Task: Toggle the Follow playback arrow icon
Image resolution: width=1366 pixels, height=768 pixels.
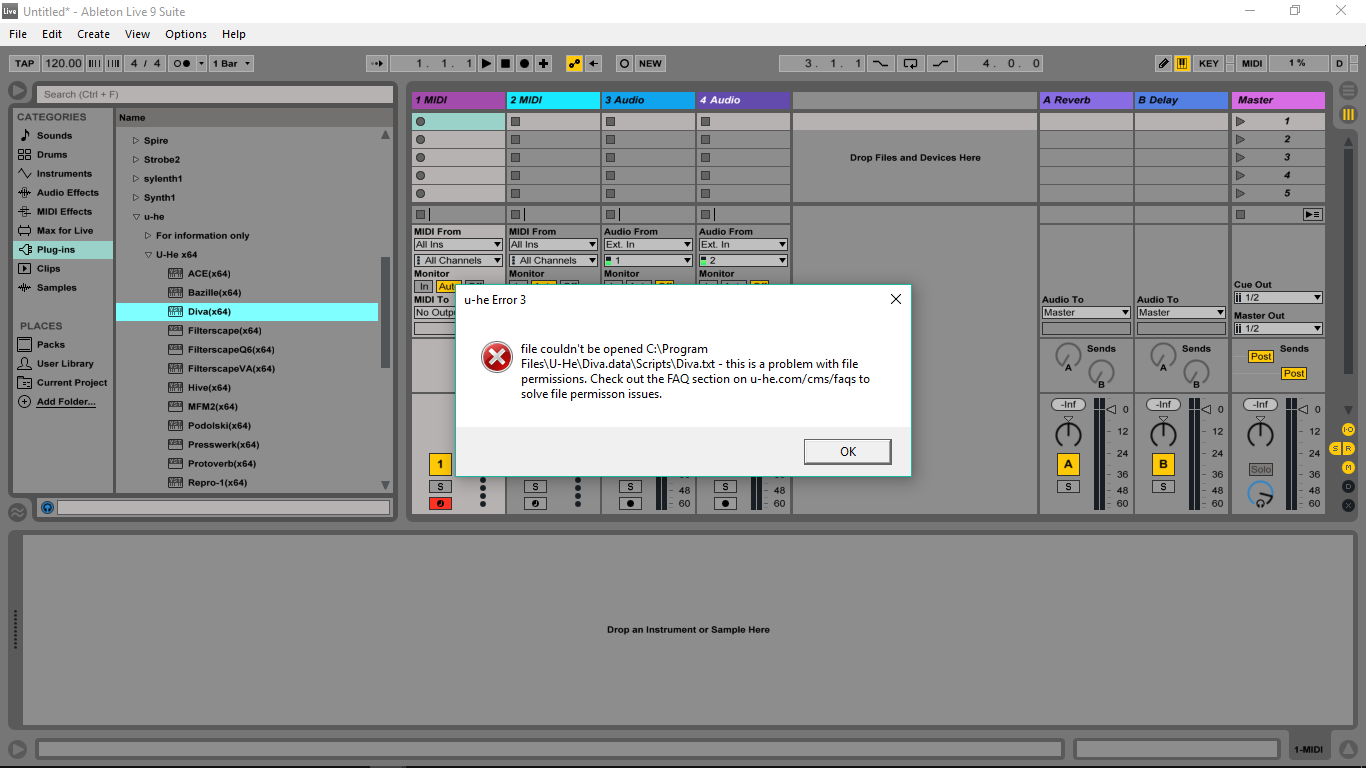Action: pyautogui.click(x=376, y=63)
